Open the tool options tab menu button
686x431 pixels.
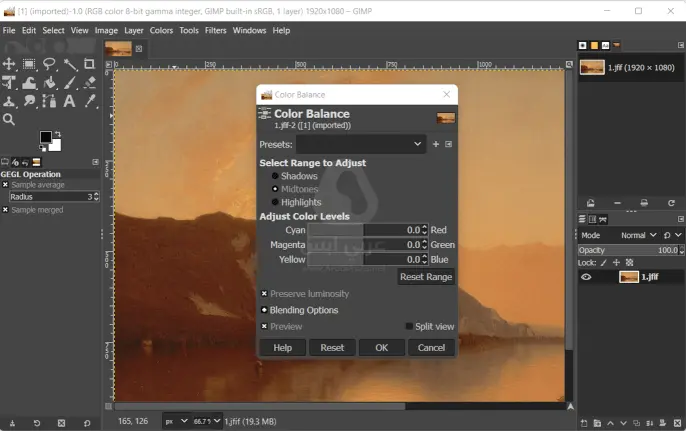[95, 162]
